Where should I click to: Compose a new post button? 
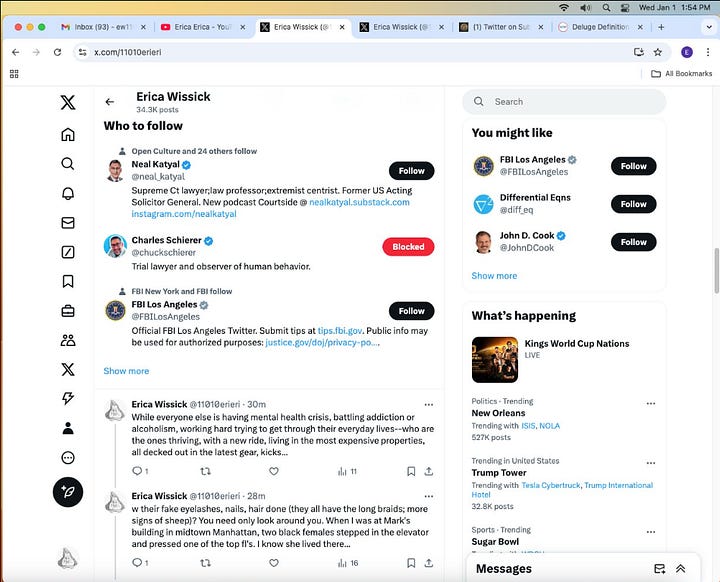pyautogui.click(x=68, y=492)
